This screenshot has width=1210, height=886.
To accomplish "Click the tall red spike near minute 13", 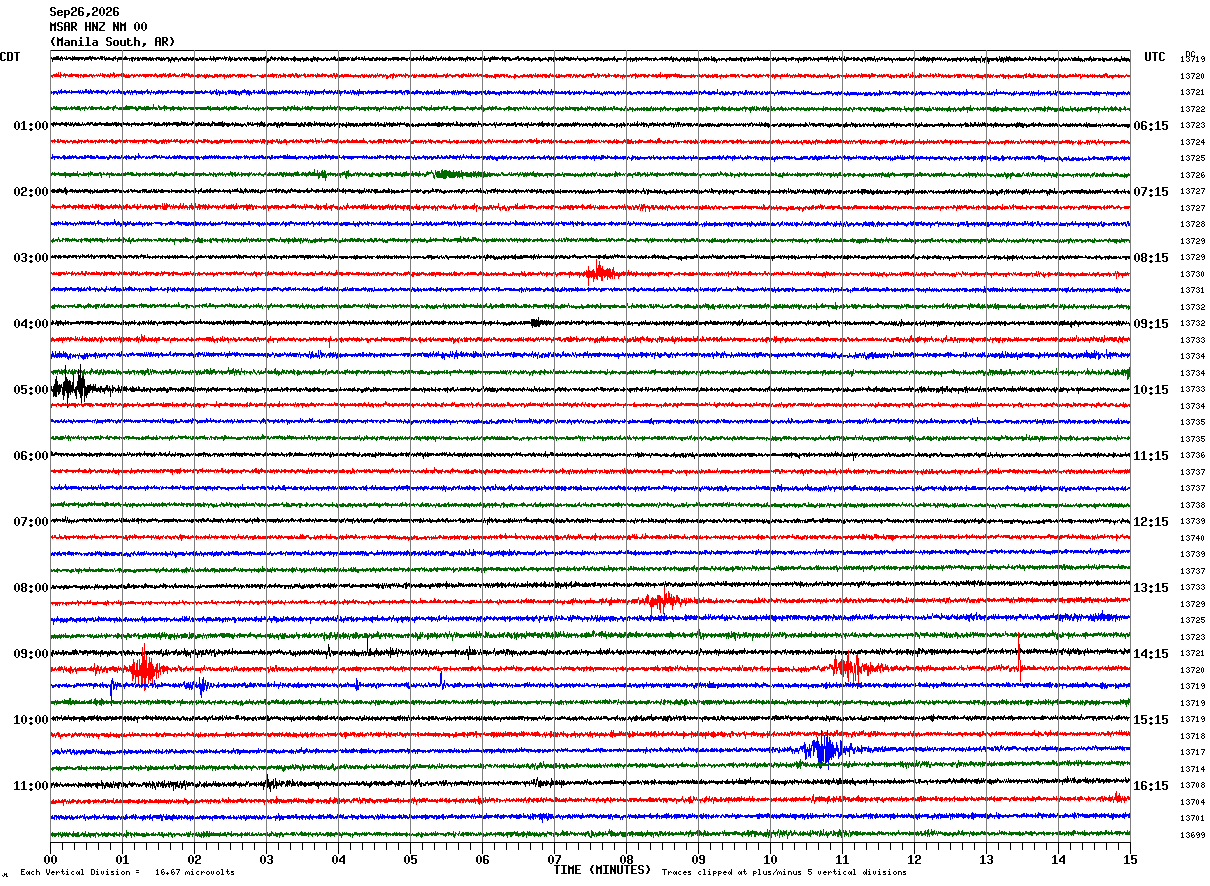I will [x=1019, y=658].
